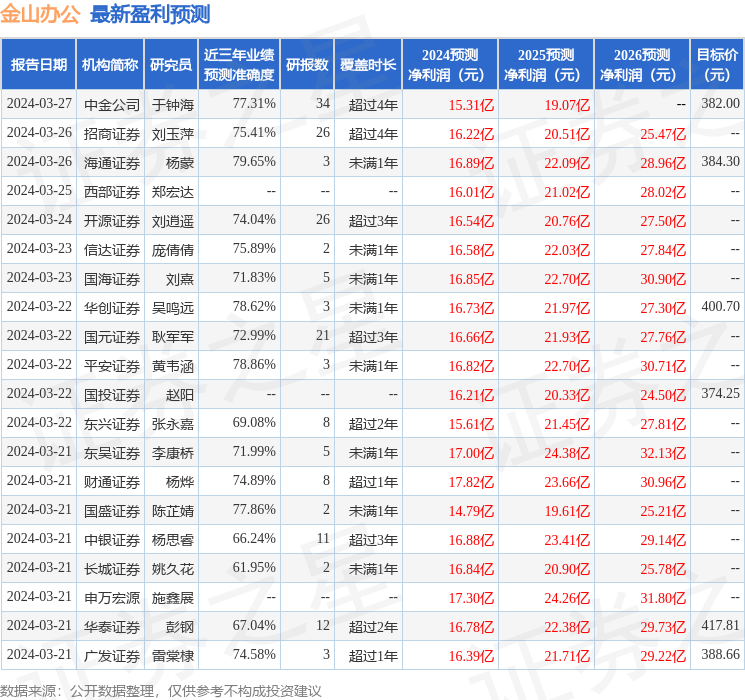Select 中金公司 in institution column
Screen dimensions: 745x700
coord(112,105)
